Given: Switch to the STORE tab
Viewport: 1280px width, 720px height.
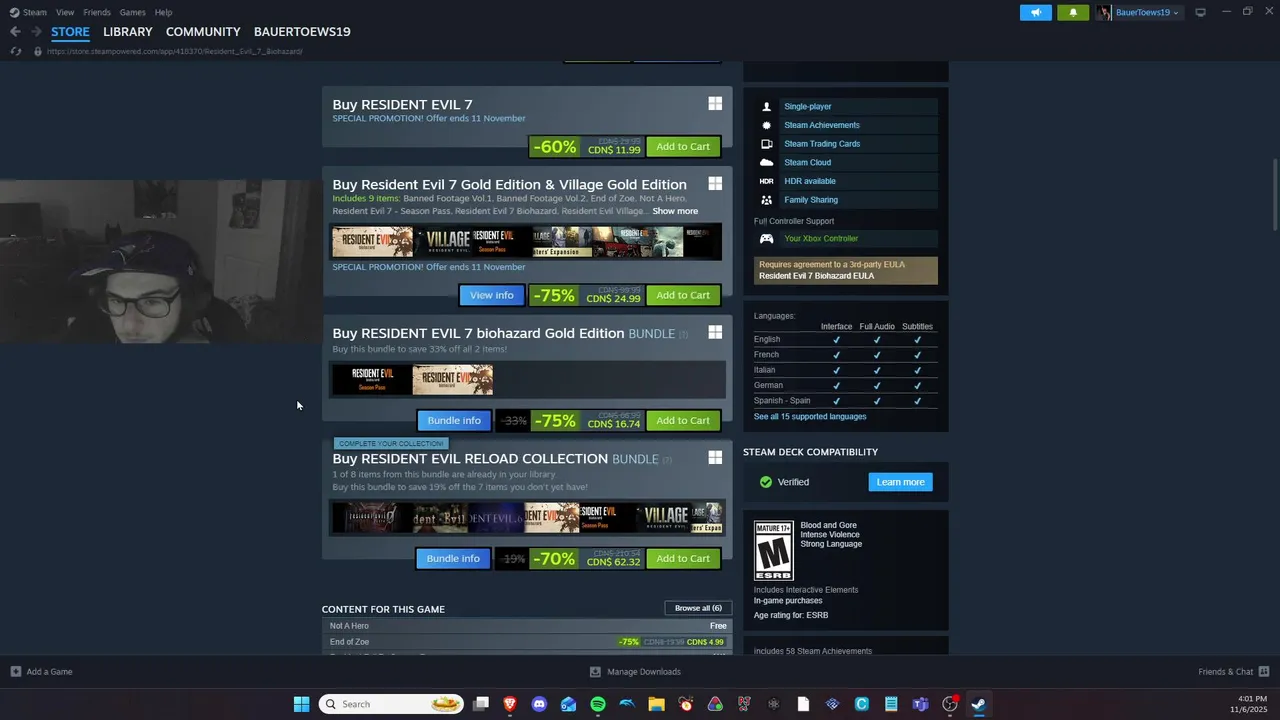Looking at the screenshot, I should click(x=70, y=32).
